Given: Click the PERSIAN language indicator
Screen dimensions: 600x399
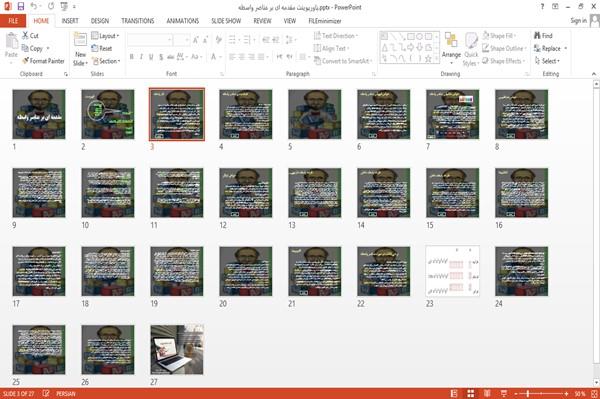Looking at the screenshot, I should pos(66,394).
